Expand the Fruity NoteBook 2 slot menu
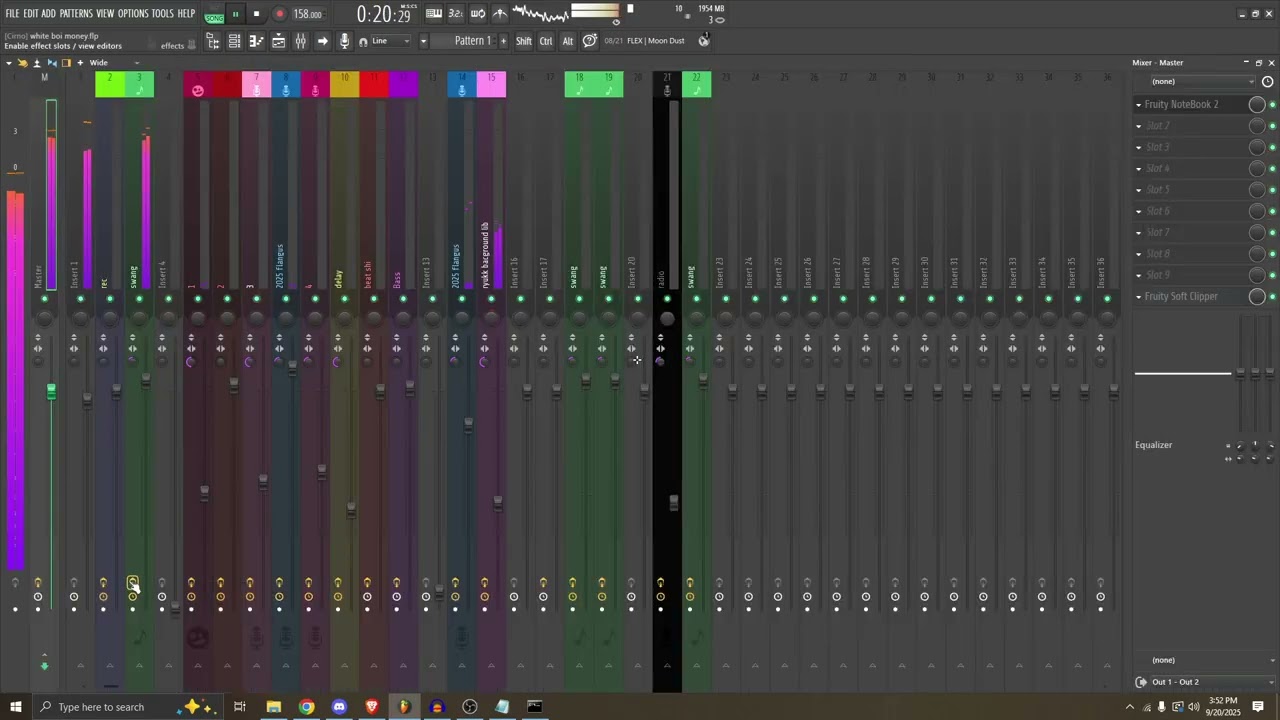 pos(1138,104)
